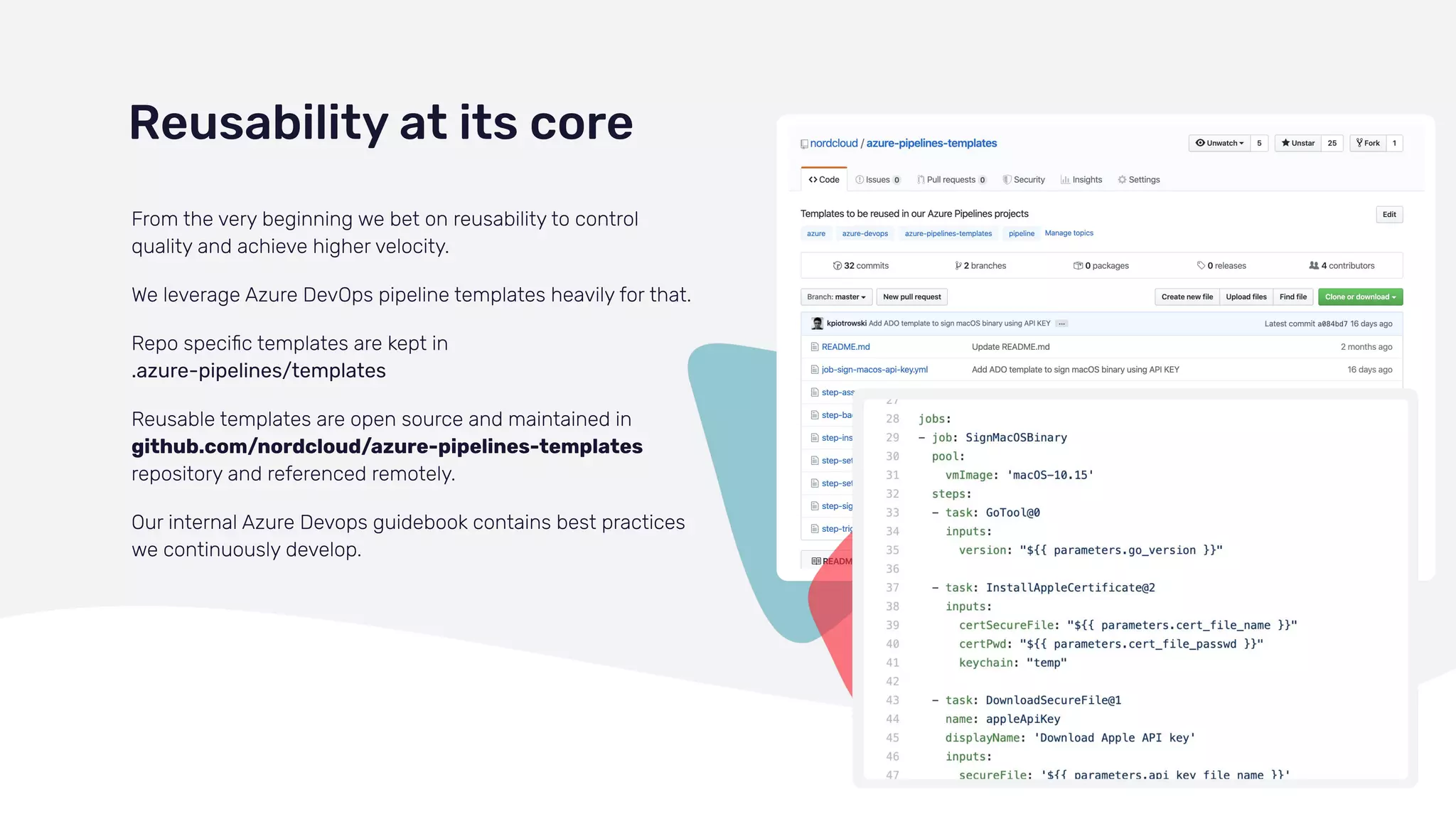Screen dimensions: 1456x819
Task: Click the contributors people icon
Action: [1314, 266]
